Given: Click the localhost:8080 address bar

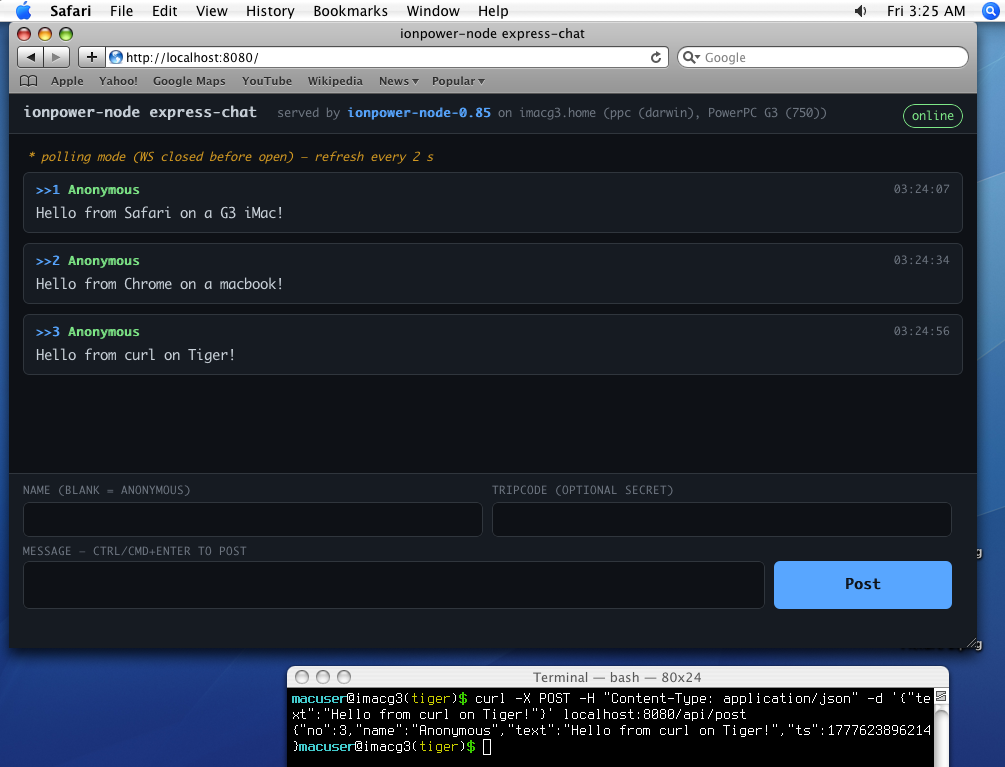Looking at the screenshot, I should coord(387,57).
